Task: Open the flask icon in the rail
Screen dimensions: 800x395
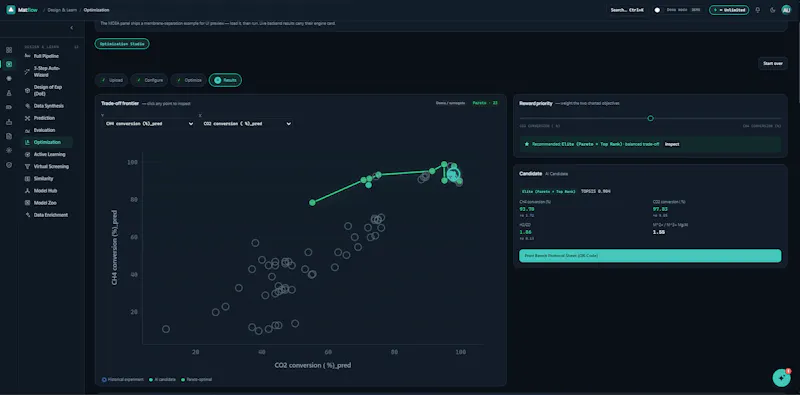Action: (9, 93)
